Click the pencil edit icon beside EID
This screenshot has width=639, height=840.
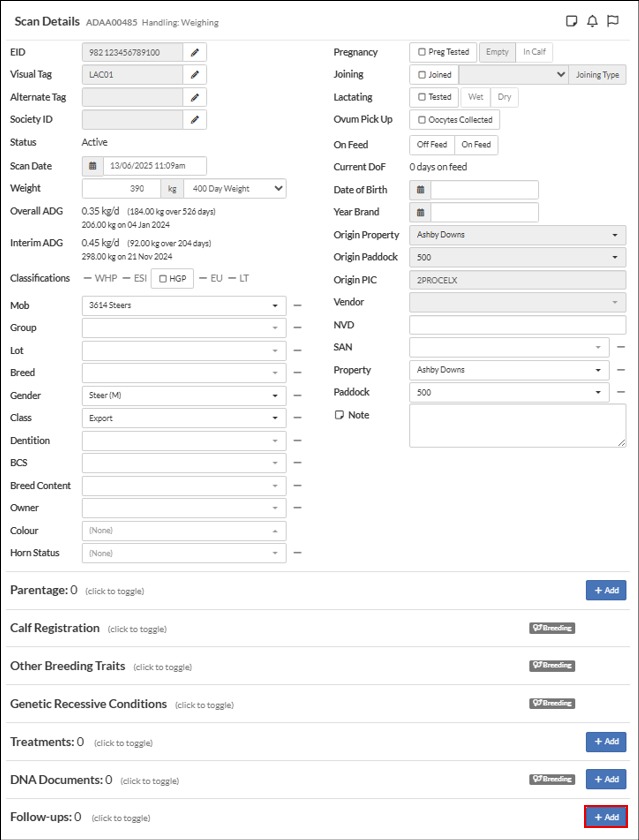[195, 52]
